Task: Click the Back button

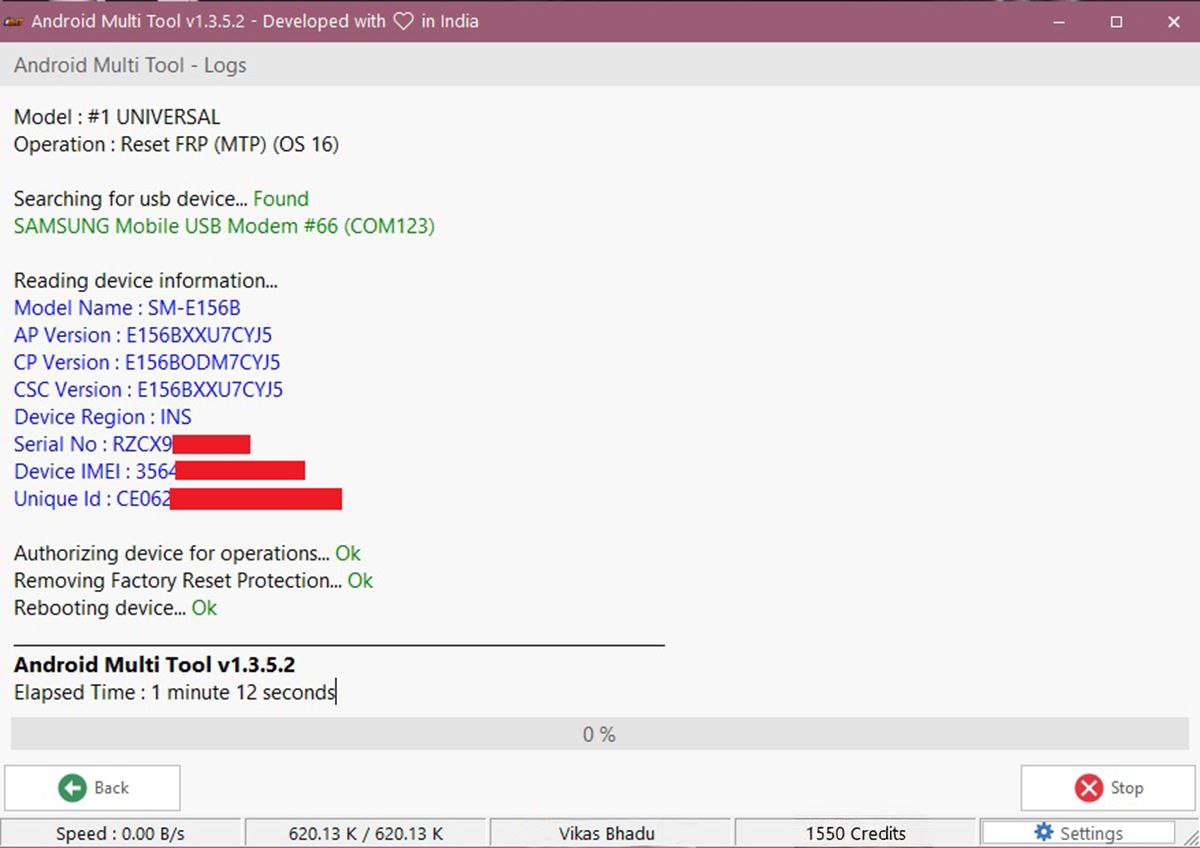Action: [x=92, y=788]
